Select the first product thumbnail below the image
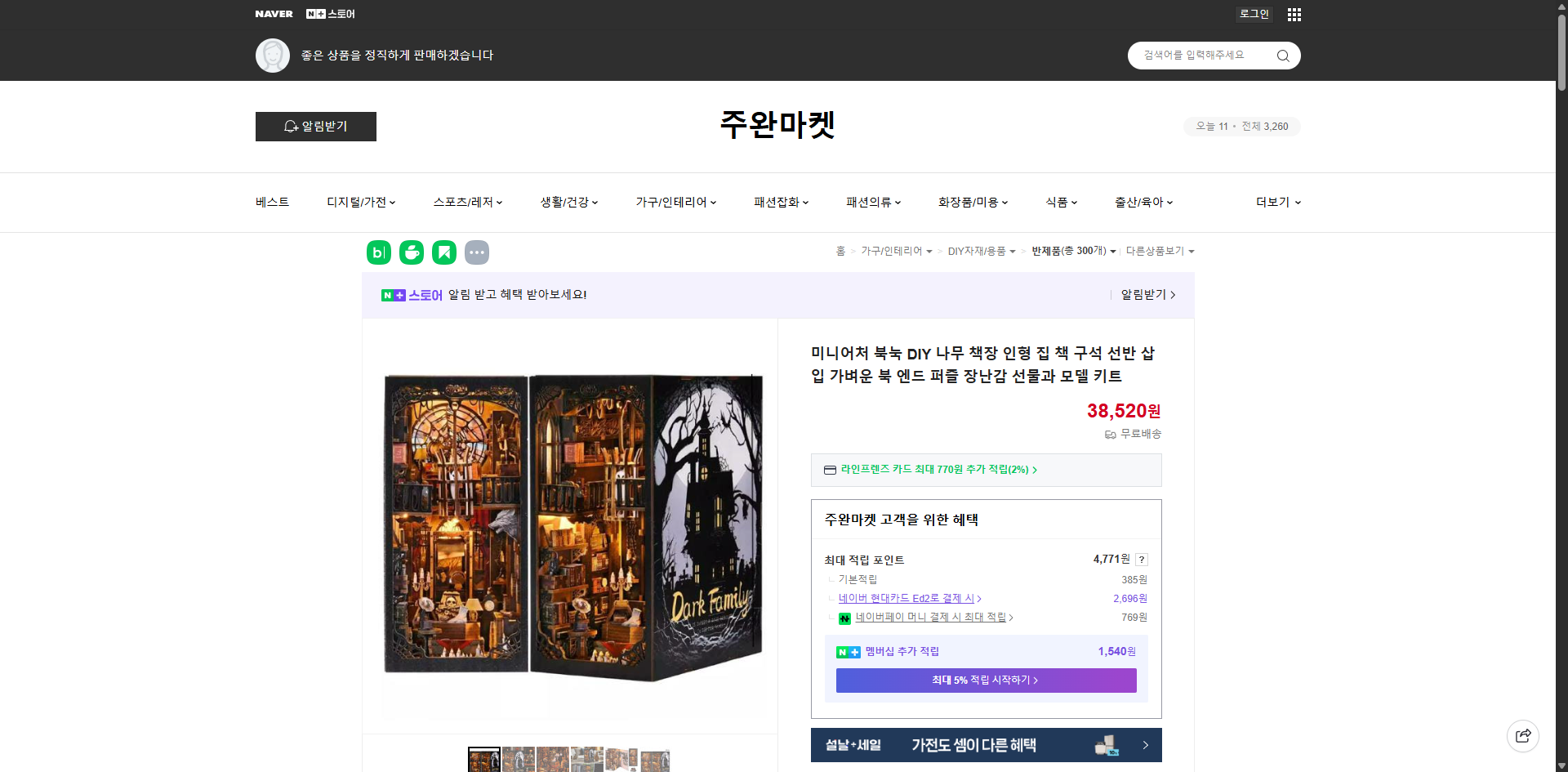Viewport: 1568px width, 772px height. click(x=483, y=760)
